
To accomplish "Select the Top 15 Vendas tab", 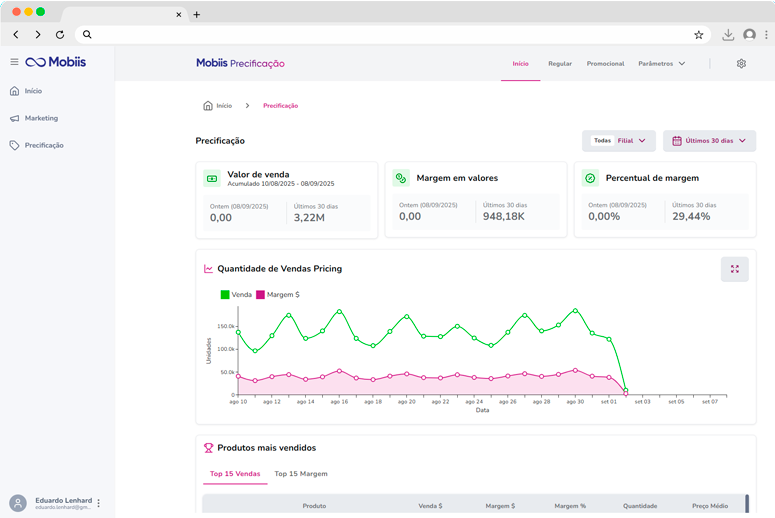I will click(235, 474).
